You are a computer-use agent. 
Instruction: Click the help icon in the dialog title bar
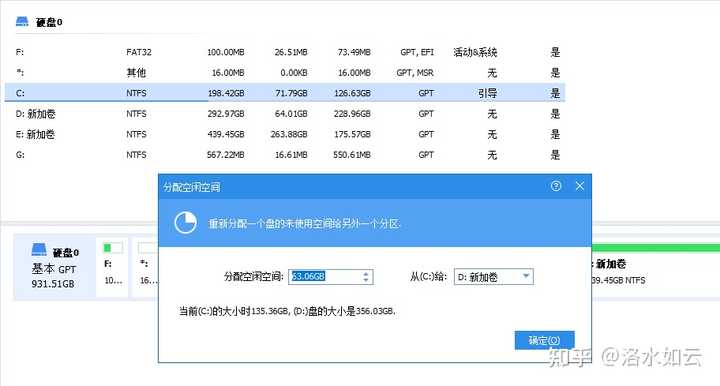point(556,186)
